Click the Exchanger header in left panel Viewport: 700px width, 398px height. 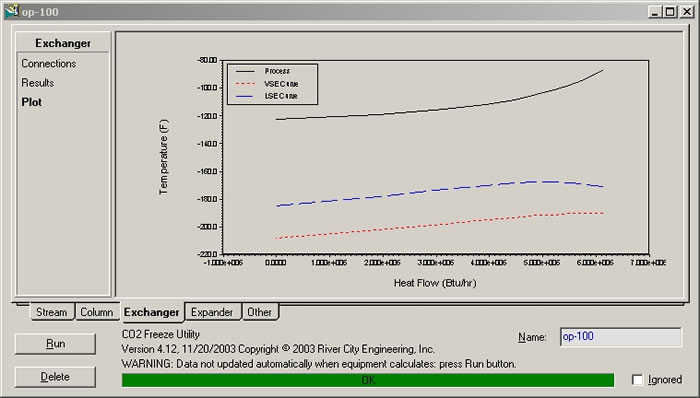click(x=63, y=43)
